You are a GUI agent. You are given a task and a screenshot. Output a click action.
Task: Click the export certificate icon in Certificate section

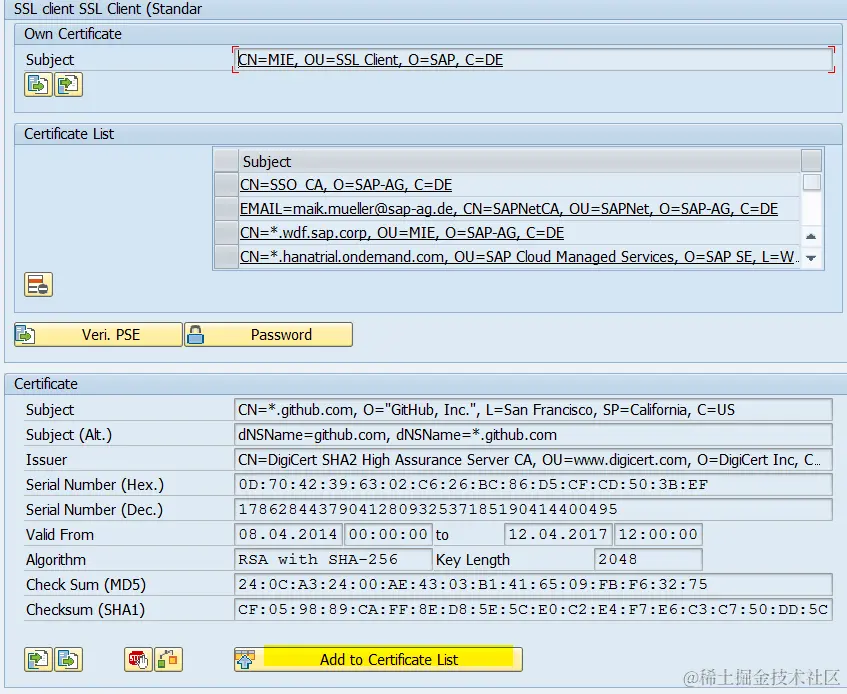[68, 659]
